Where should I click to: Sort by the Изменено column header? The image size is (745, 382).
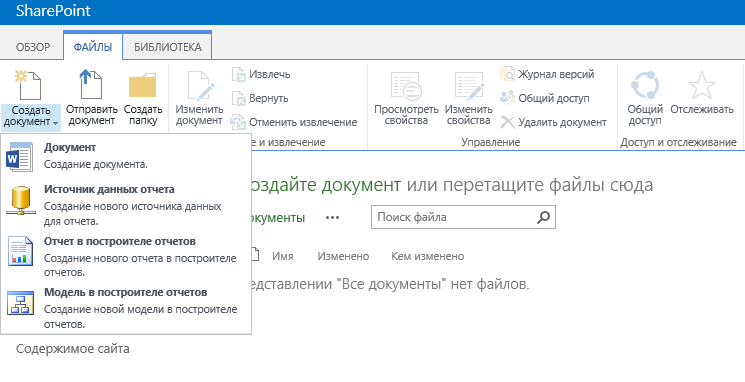coord(343,256)
